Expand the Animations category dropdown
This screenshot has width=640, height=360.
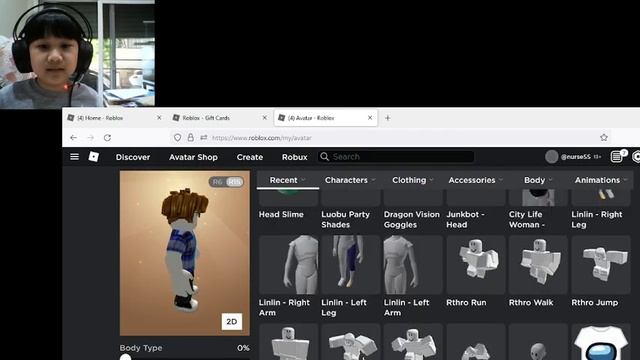[x=601, y=180]
